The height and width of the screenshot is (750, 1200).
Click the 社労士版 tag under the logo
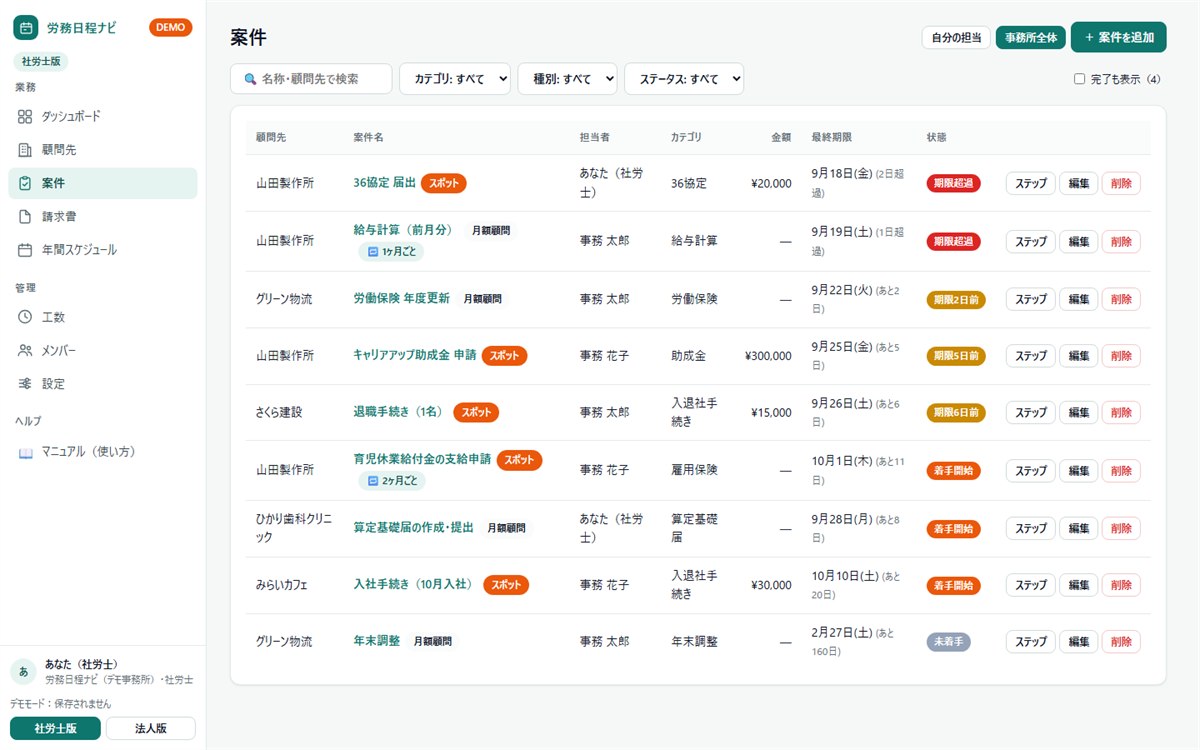(41, 62)
